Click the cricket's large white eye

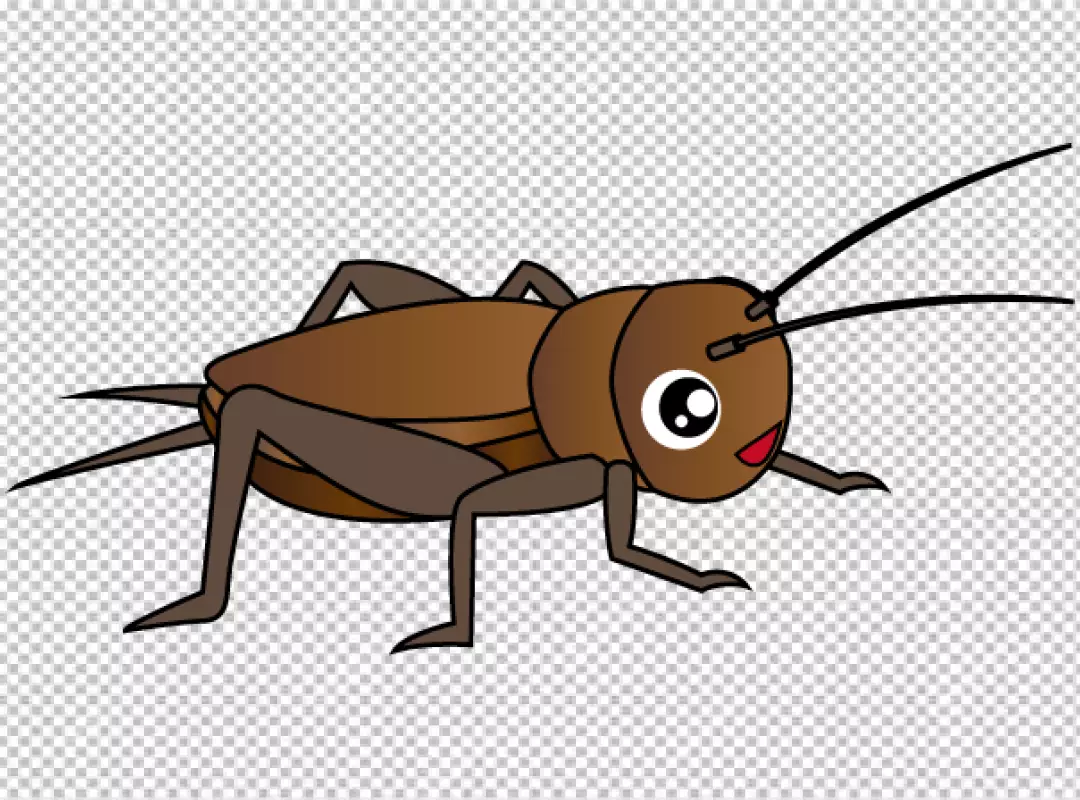pyautogui.click(x=680, y=408)
